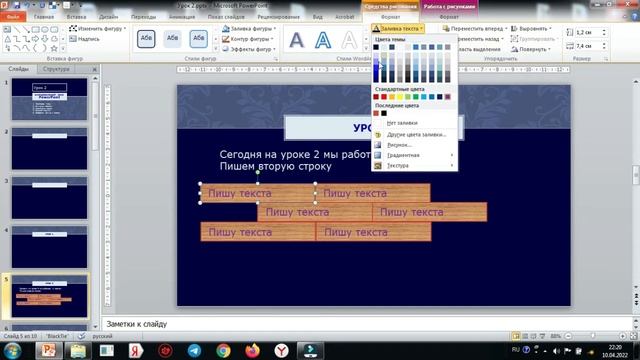640x360 pixels.
Task: Pick red from standard colors
Action: [x=384, y=97]
